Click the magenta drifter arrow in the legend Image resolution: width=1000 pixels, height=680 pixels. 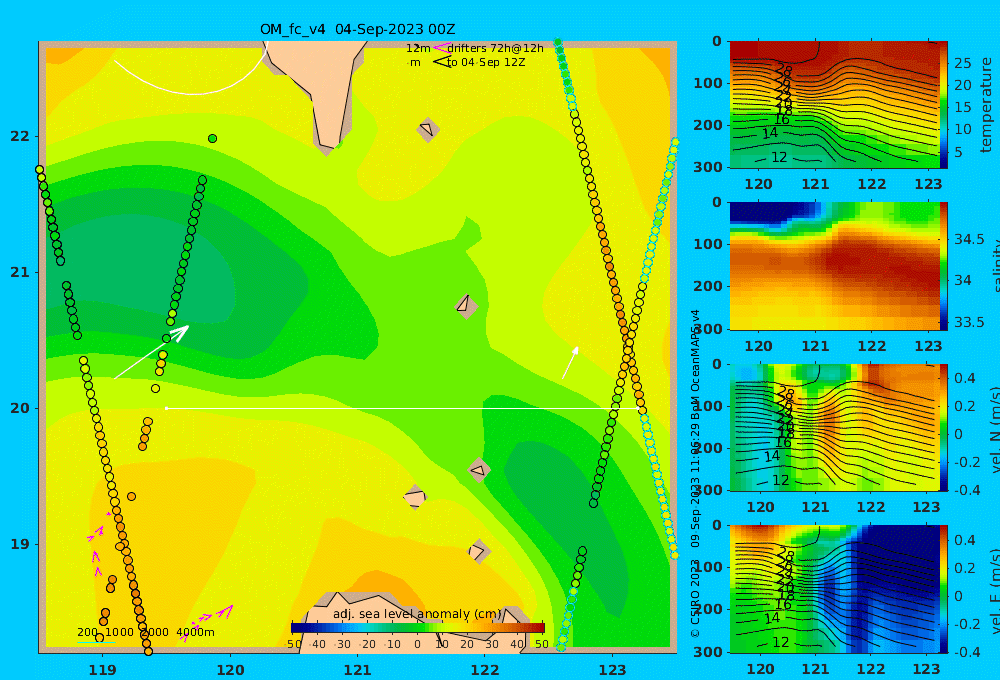coord(441,48)
